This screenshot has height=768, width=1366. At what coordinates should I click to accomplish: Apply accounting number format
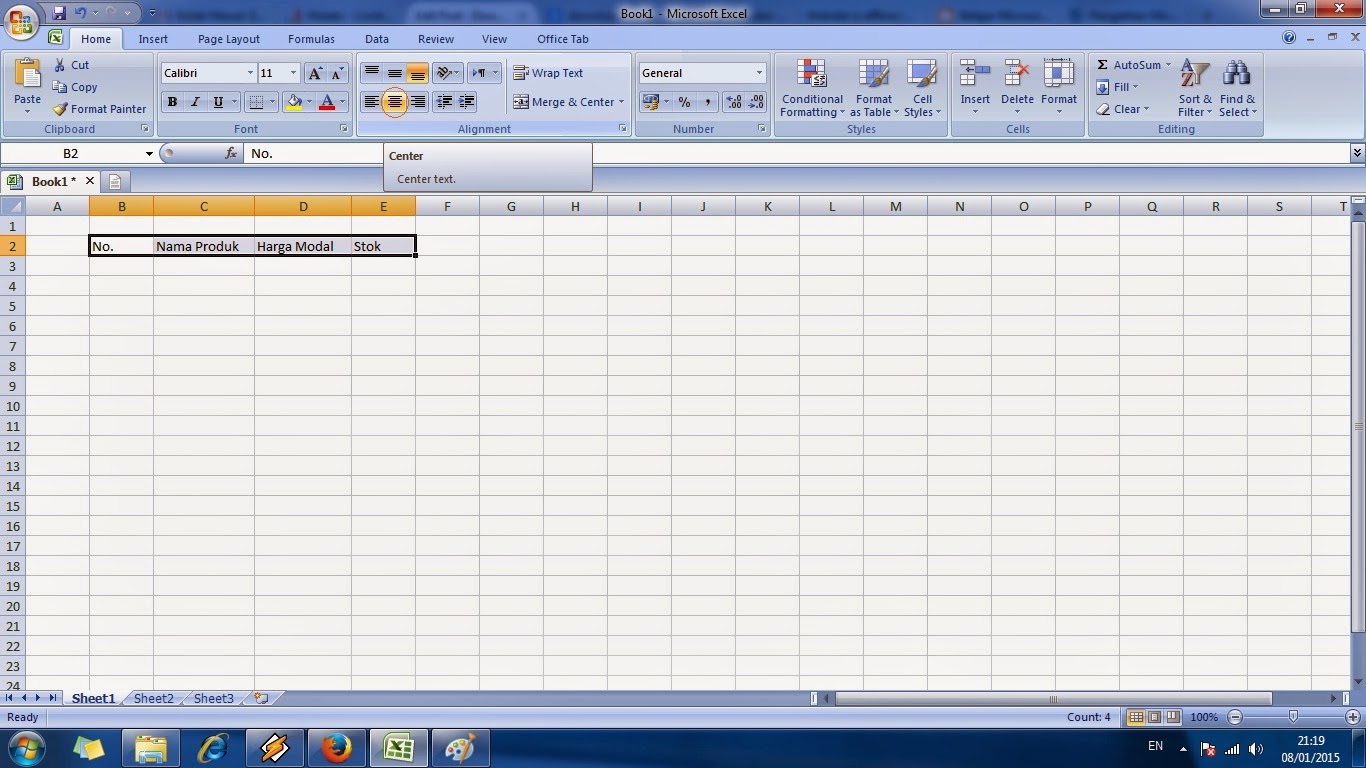[x=650, y=102]
